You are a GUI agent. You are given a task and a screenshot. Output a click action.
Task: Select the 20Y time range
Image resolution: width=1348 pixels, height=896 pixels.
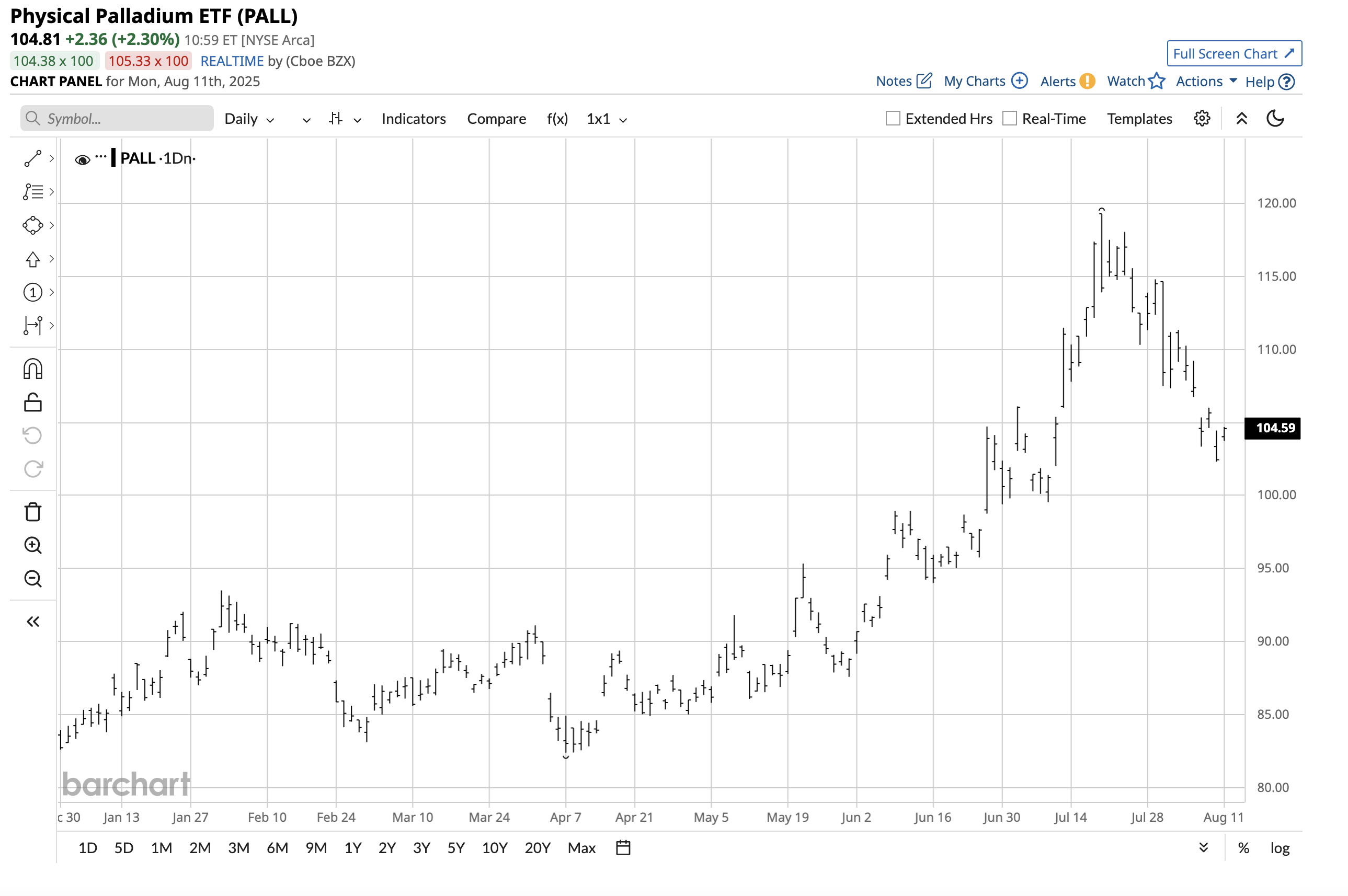(x=536, y=847)
